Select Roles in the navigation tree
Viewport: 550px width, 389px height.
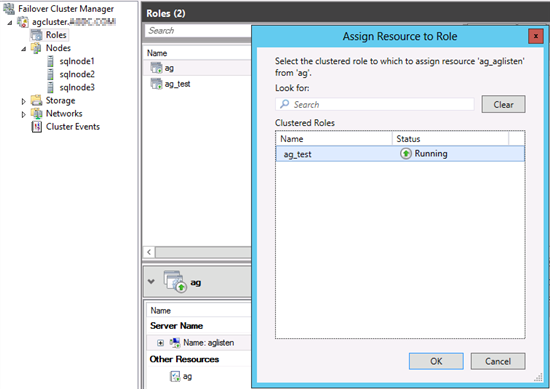pos(56,35)
